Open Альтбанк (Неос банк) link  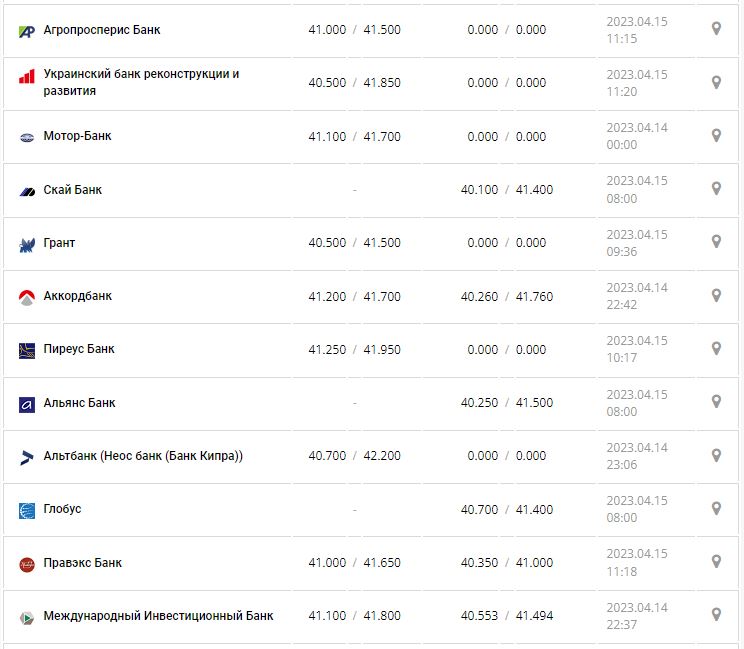click(x=143, y=456)
